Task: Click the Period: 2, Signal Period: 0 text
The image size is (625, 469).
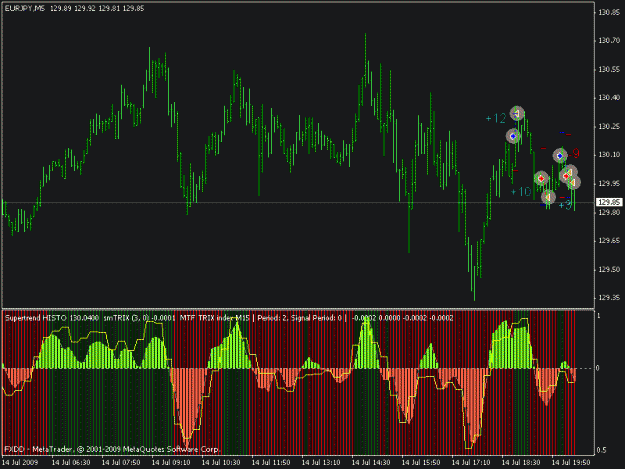Action: [x=299, y=318]
